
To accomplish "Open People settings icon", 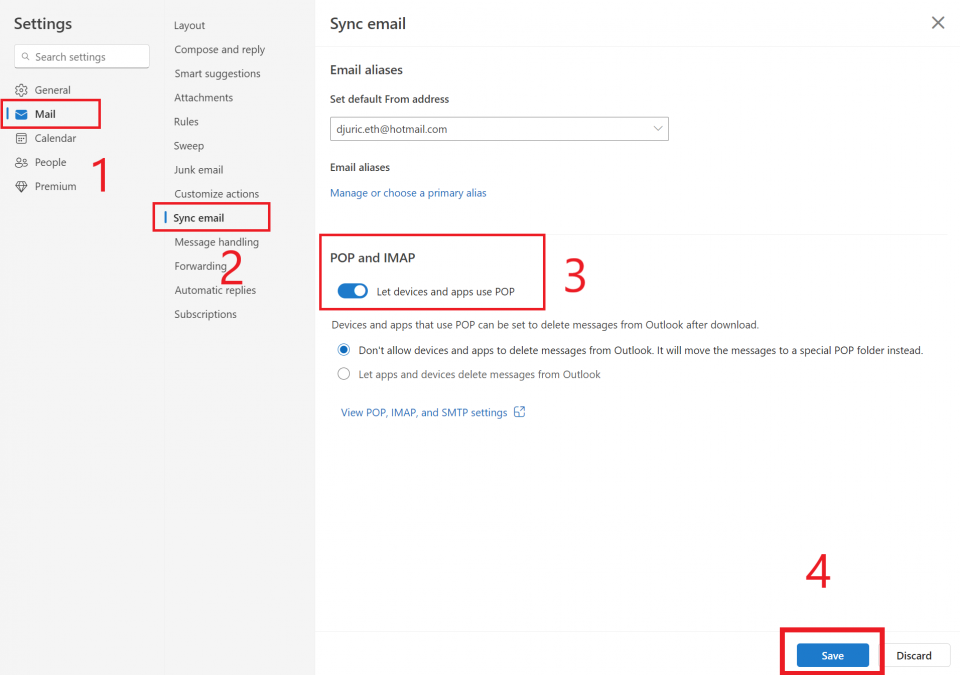I will [x=19, y=161].
